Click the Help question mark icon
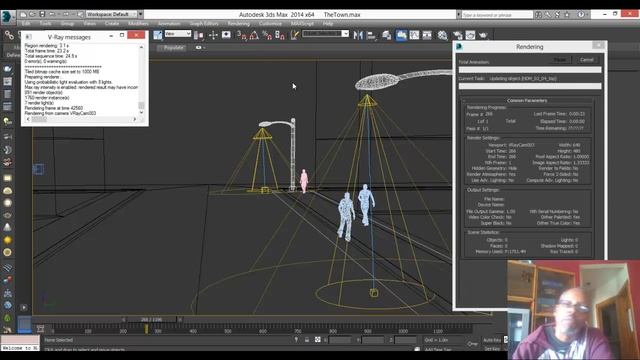The image size is (640, 360). (581, 14)
